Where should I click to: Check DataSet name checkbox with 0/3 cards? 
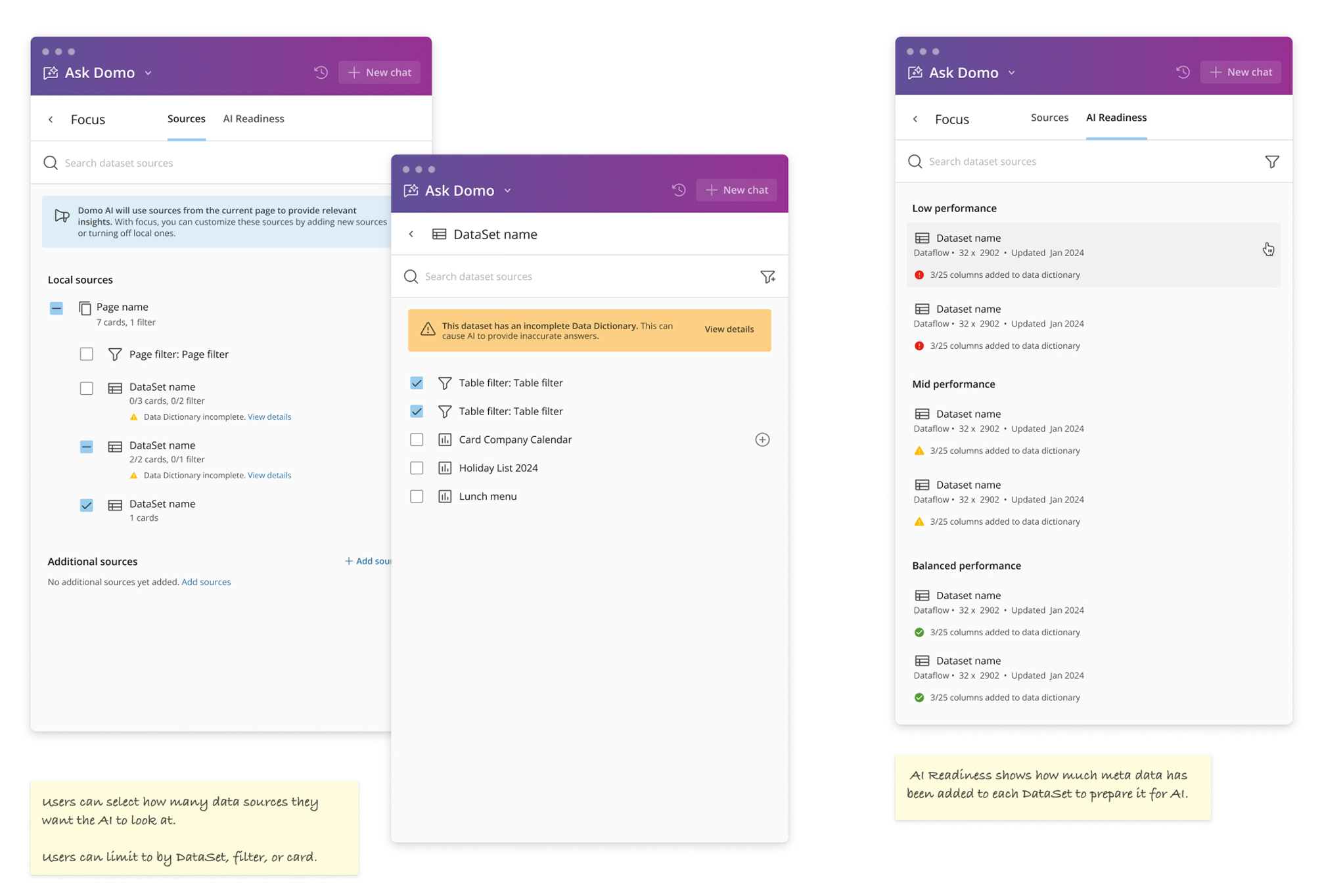(x=86, y=388)
